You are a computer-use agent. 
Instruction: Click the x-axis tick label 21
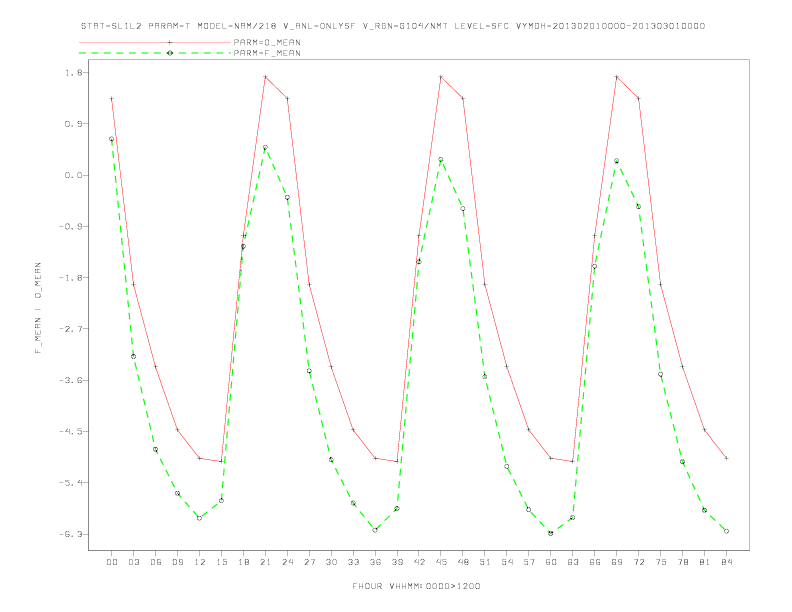265,562
